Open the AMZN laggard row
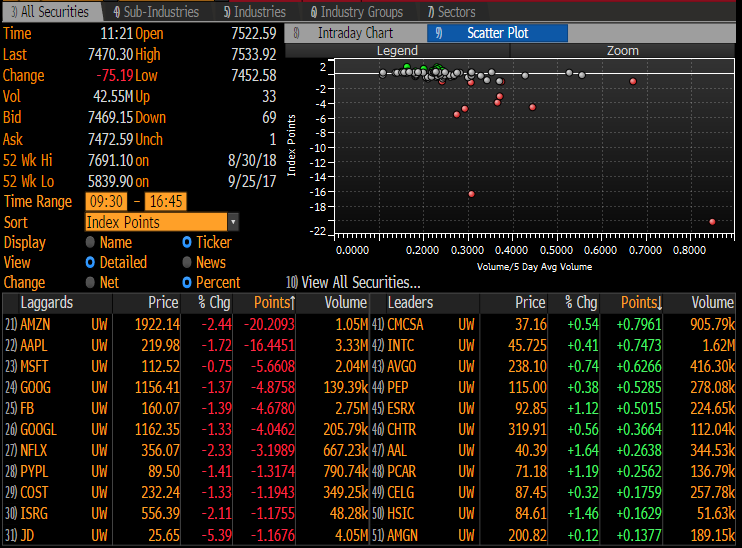The height and width of the screenshot is (548, 742). [186, 325]
